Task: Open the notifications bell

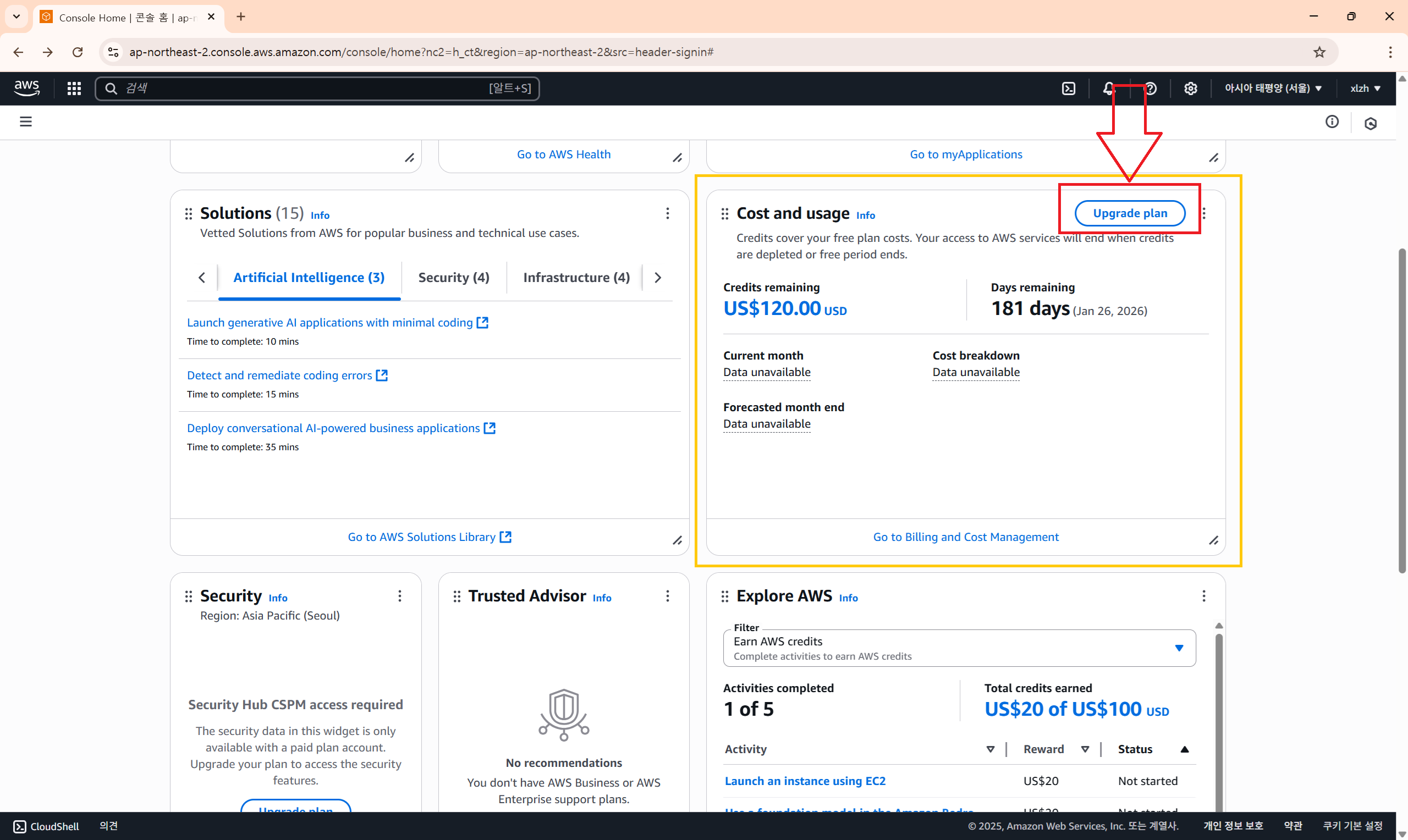Action: [x=1108, y=89]
